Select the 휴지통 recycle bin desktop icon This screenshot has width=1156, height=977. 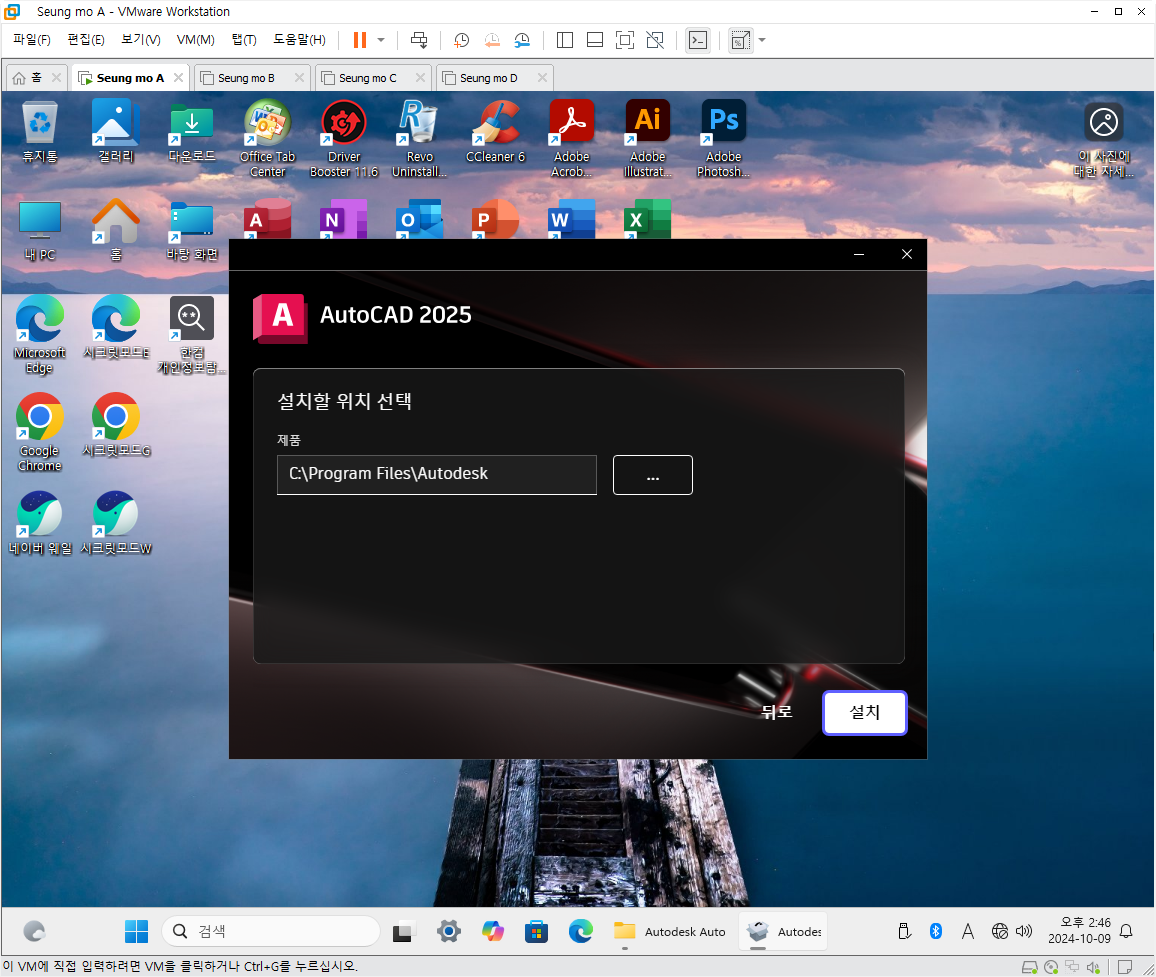point(40,133)
